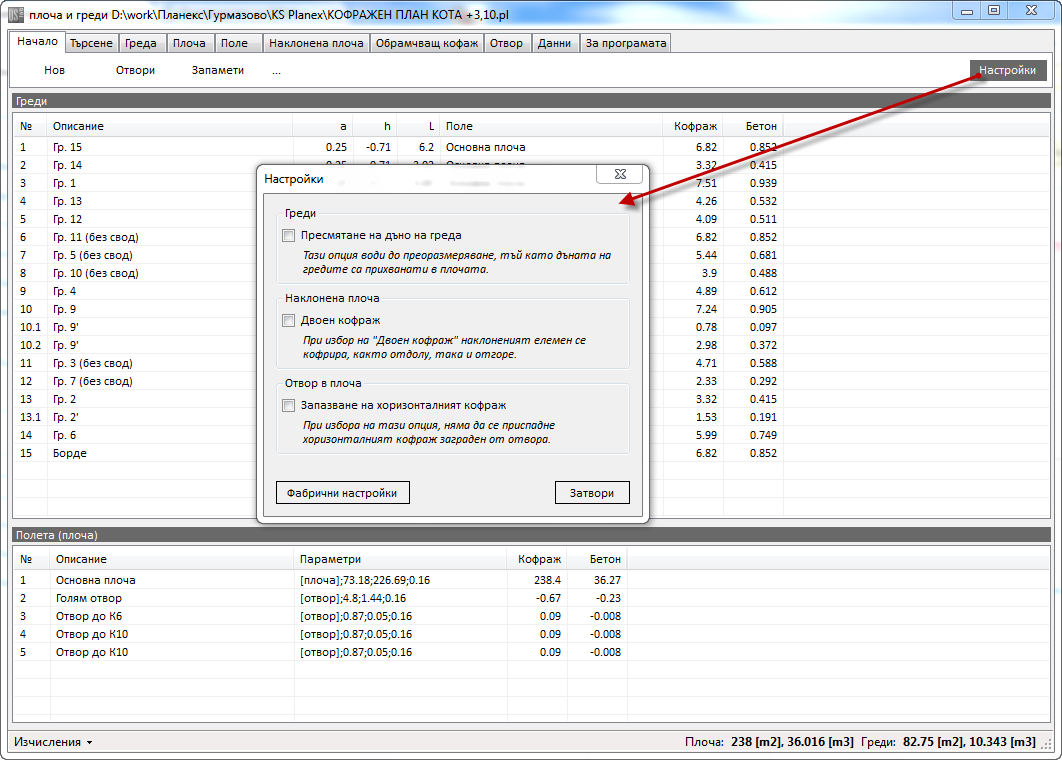Viewport: 1062px width, 760px height.
Task: Click the '...' toolbar item
Action: point(276,71)
